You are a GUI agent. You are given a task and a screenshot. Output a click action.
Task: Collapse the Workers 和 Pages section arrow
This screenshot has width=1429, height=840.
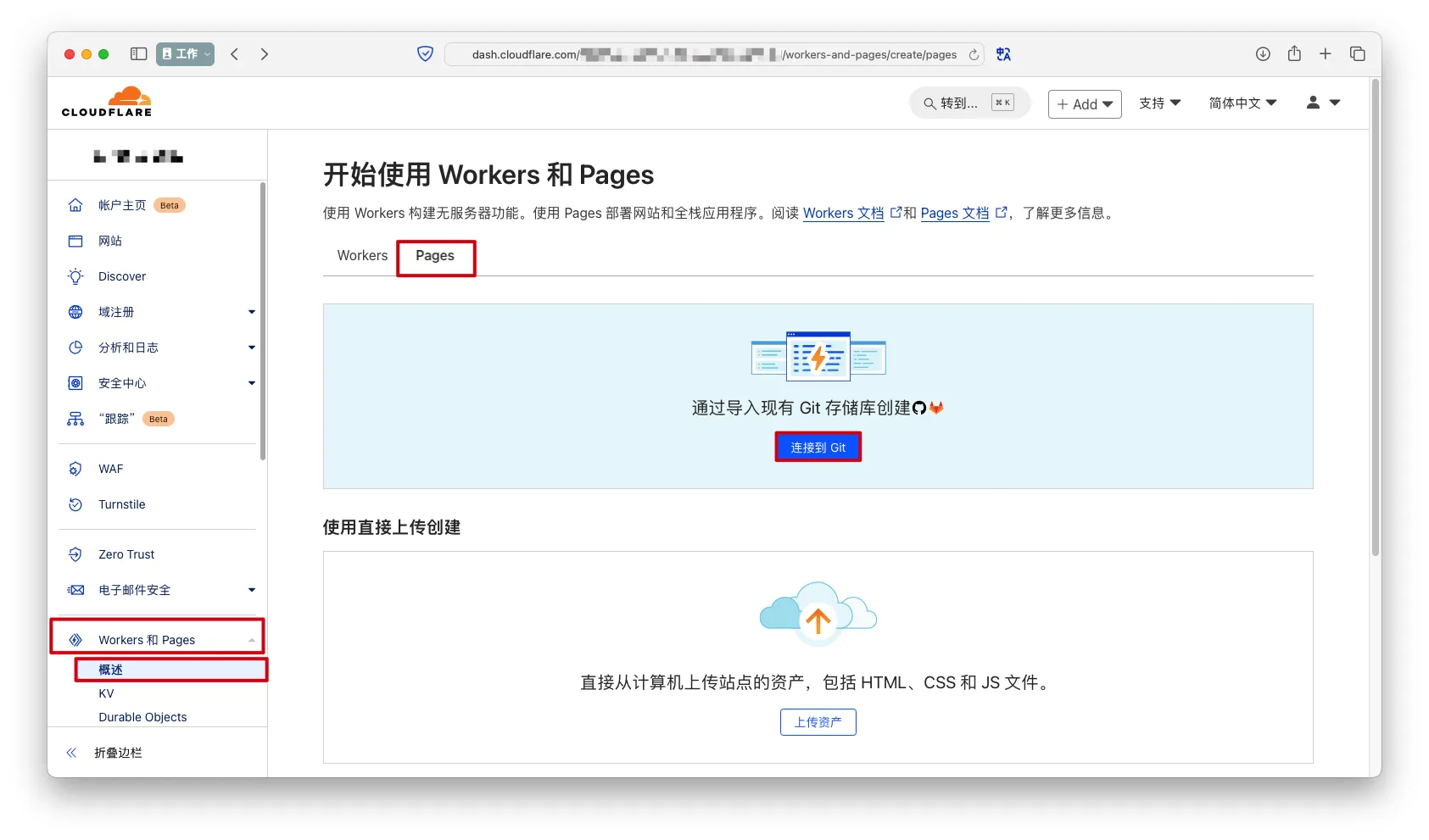[252, 640]
